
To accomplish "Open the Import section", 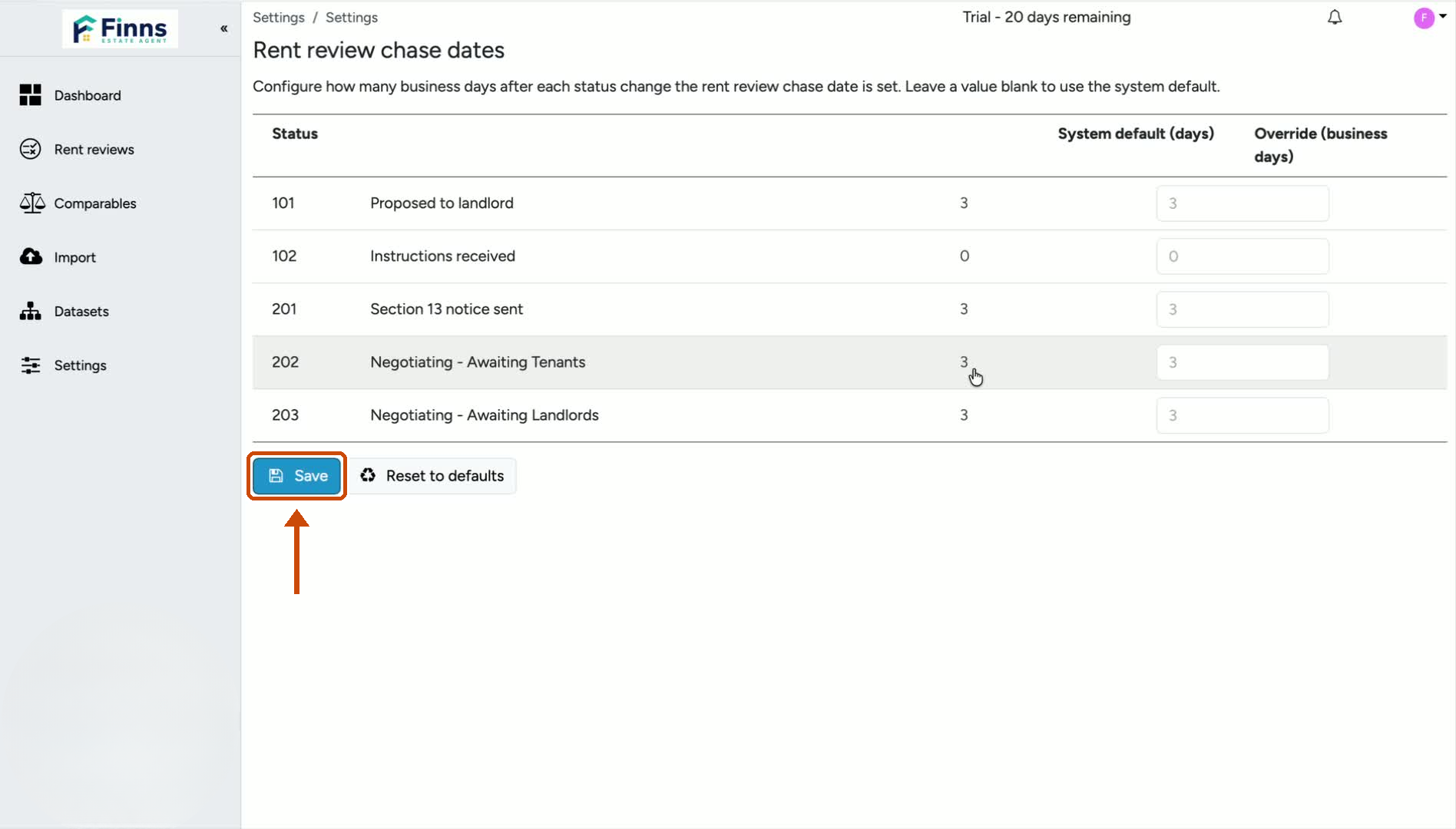I will tap(74, 257).
